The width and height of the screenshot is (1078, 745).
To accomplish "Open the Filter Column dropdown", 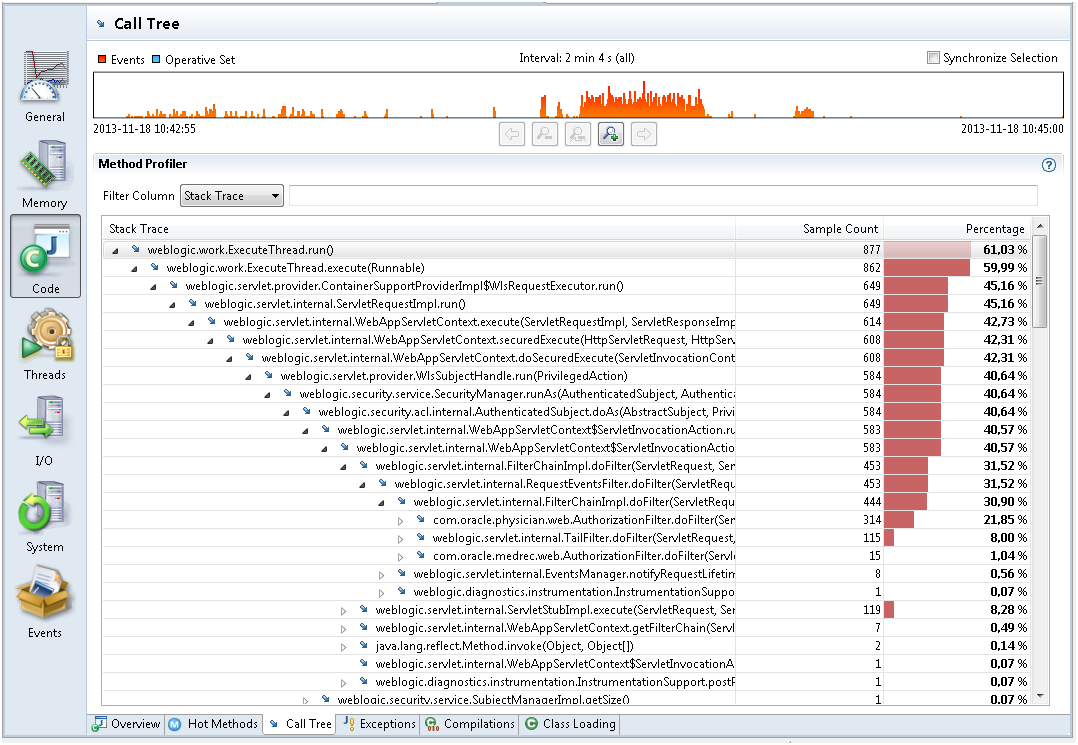I will [x=232, y=196].
